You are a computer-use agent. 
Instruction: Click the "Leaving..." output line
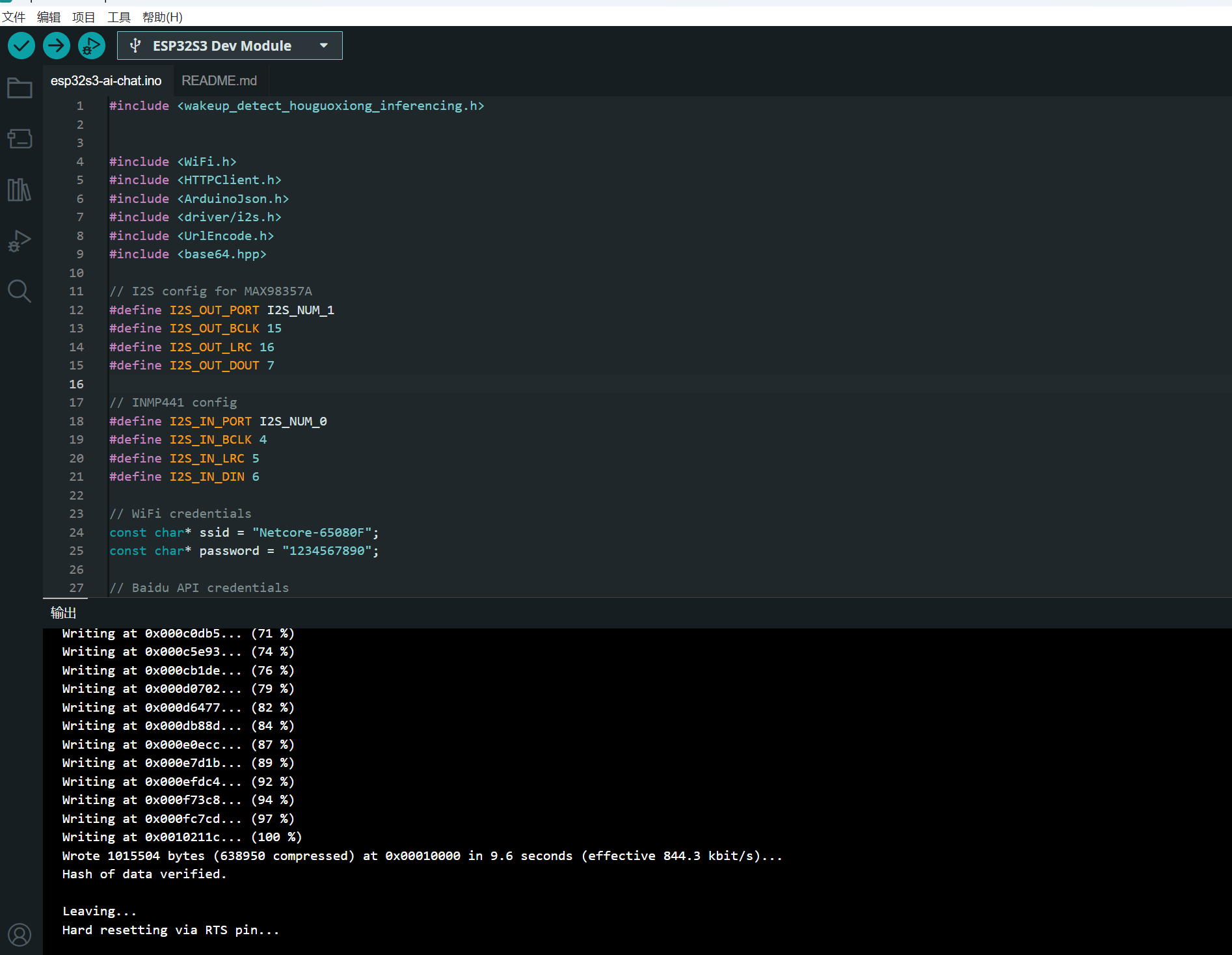100,911
